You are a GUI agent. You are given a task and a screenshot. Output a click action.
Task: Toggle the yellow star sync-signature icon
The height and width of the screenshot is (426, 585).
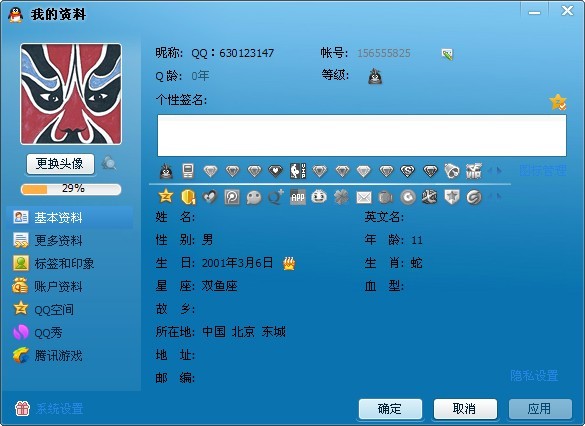(x=557, y=102)
